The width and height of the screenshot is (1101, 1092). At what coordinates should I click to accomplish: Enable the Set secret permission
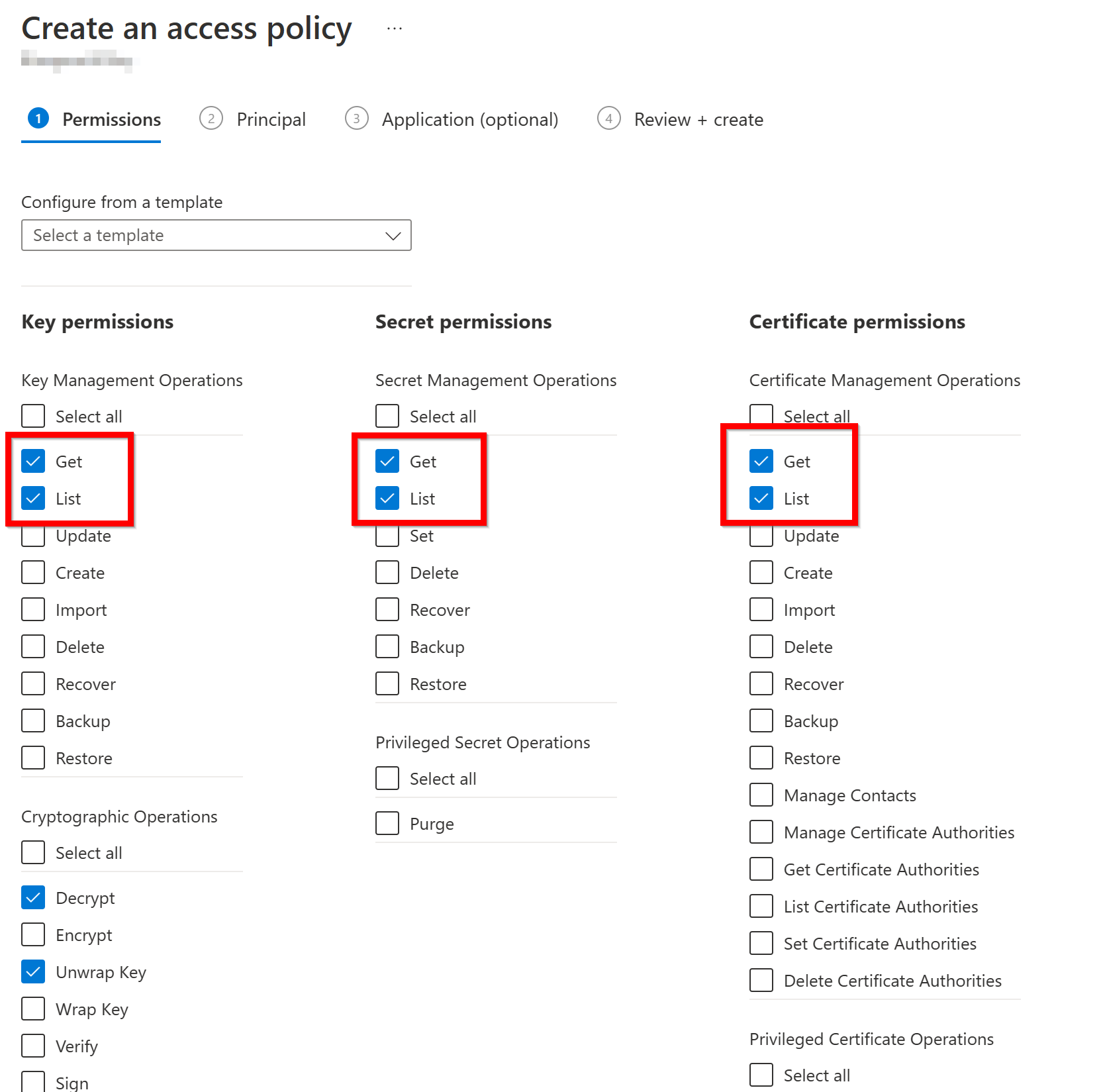pos(387,536)
